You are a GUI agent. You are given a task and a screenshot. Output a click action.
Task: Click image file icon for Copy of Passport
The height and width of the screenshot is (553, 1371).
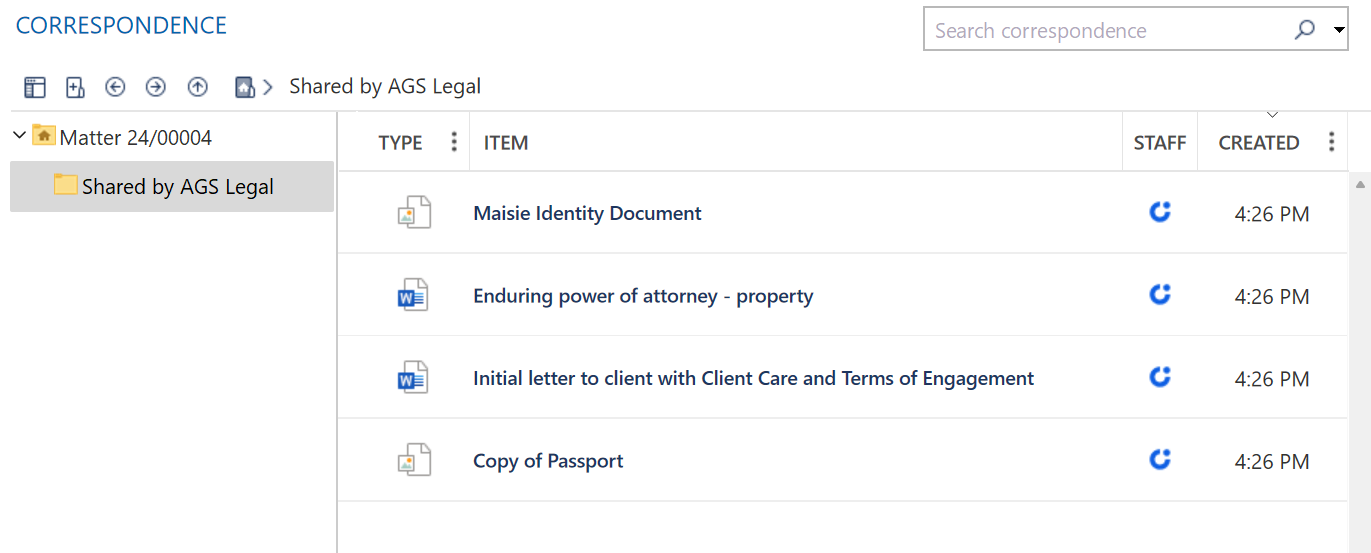pos(413,461)
